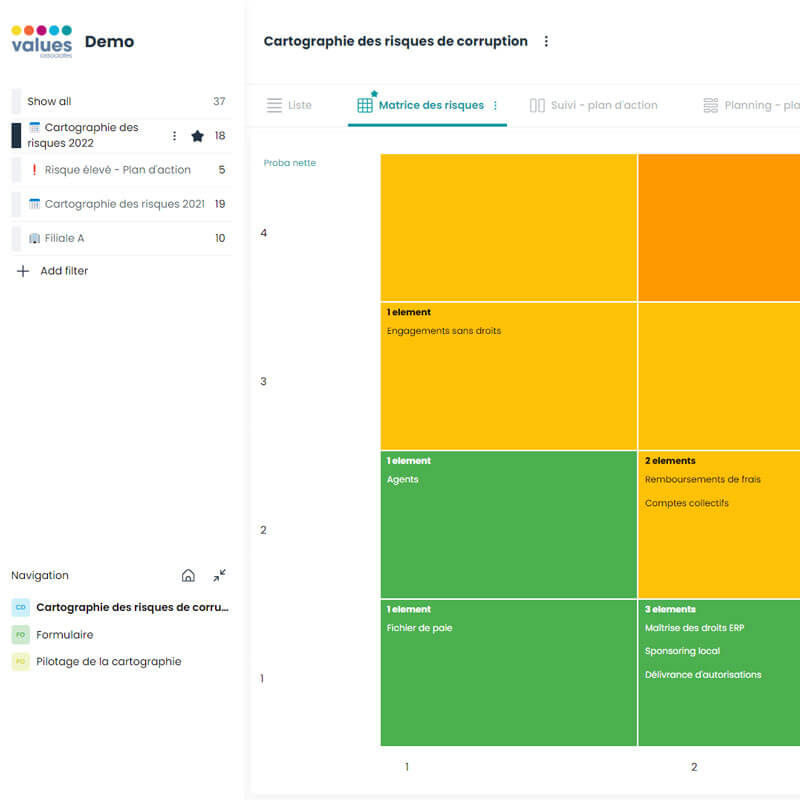This screenshot has height=800, width=800.
Task: Toggle the star favorite on Cartographie des risques 2022
Action: 198,135
